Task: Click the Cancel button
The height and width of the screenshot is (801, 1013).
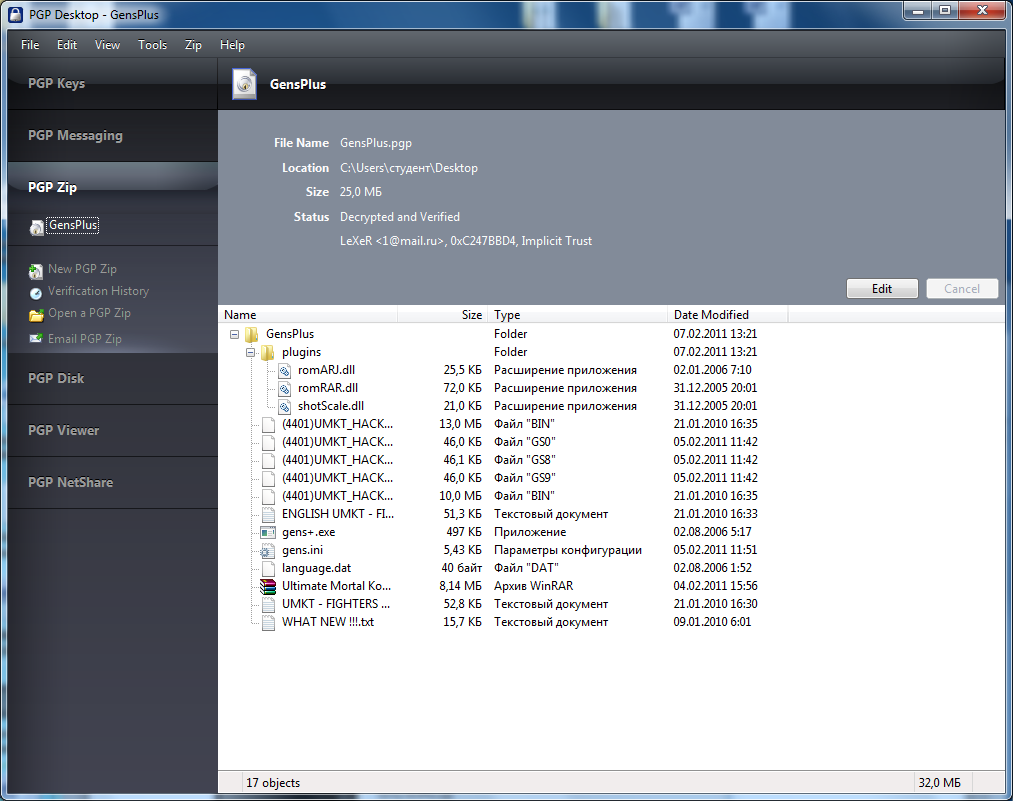Action: click(x=962, y=289)
